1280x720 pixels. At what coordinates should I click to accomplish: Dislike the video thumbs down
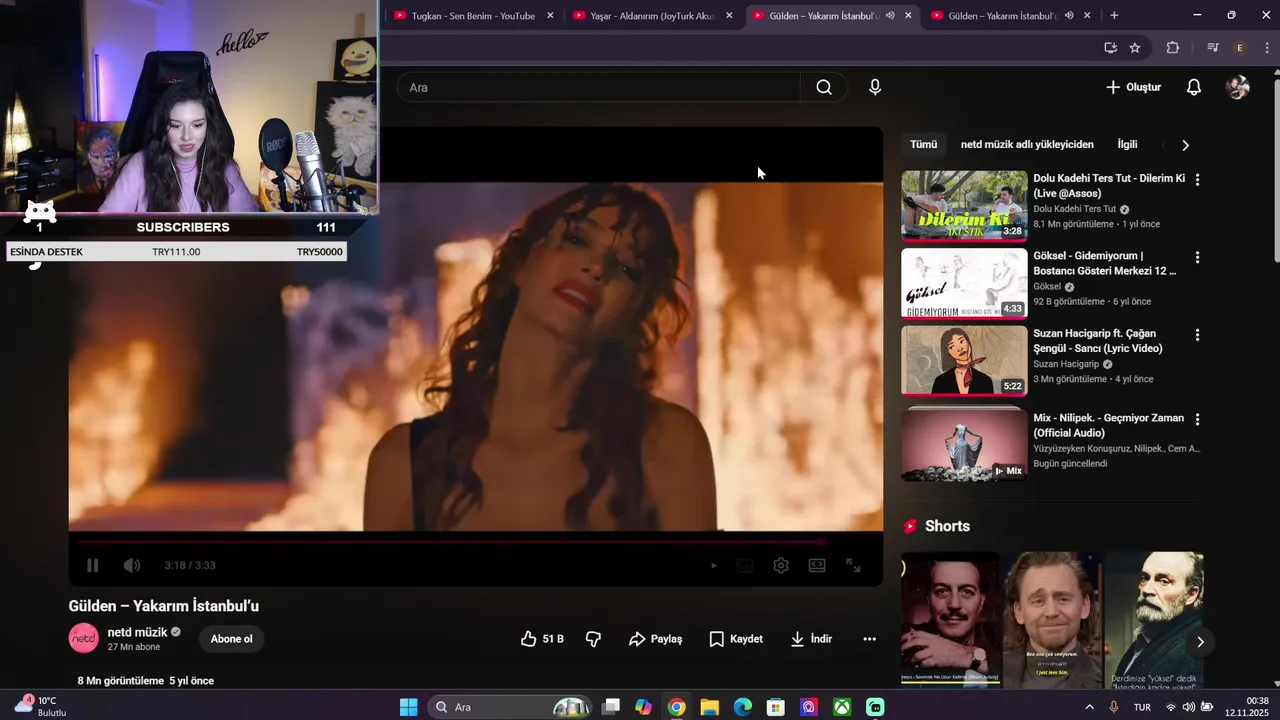pyautogui.click(x=593, y=639)
